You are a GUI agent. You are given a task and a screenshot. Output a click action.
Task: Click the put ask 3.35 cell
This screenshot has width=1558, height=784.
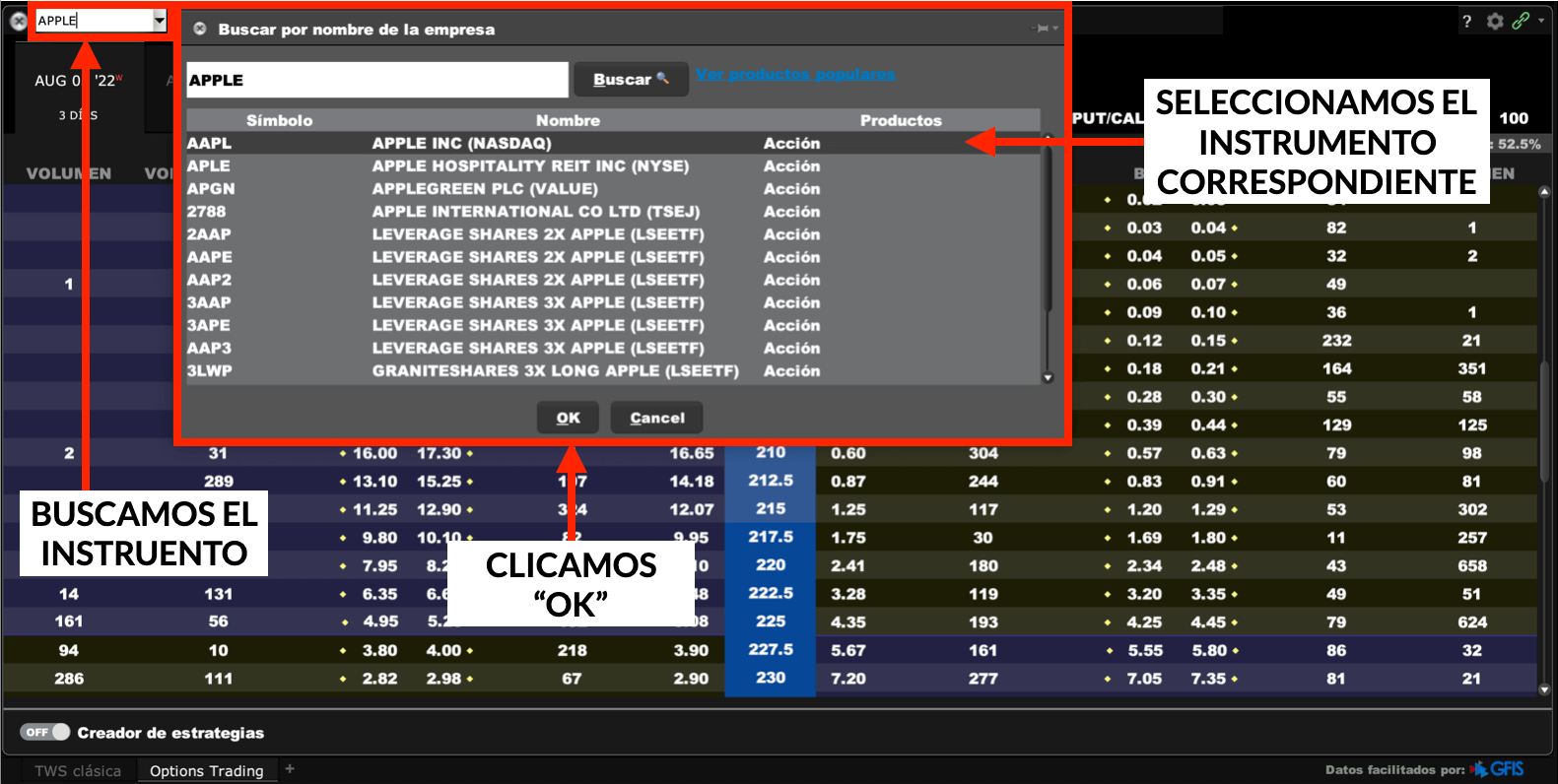(1208, 594)
